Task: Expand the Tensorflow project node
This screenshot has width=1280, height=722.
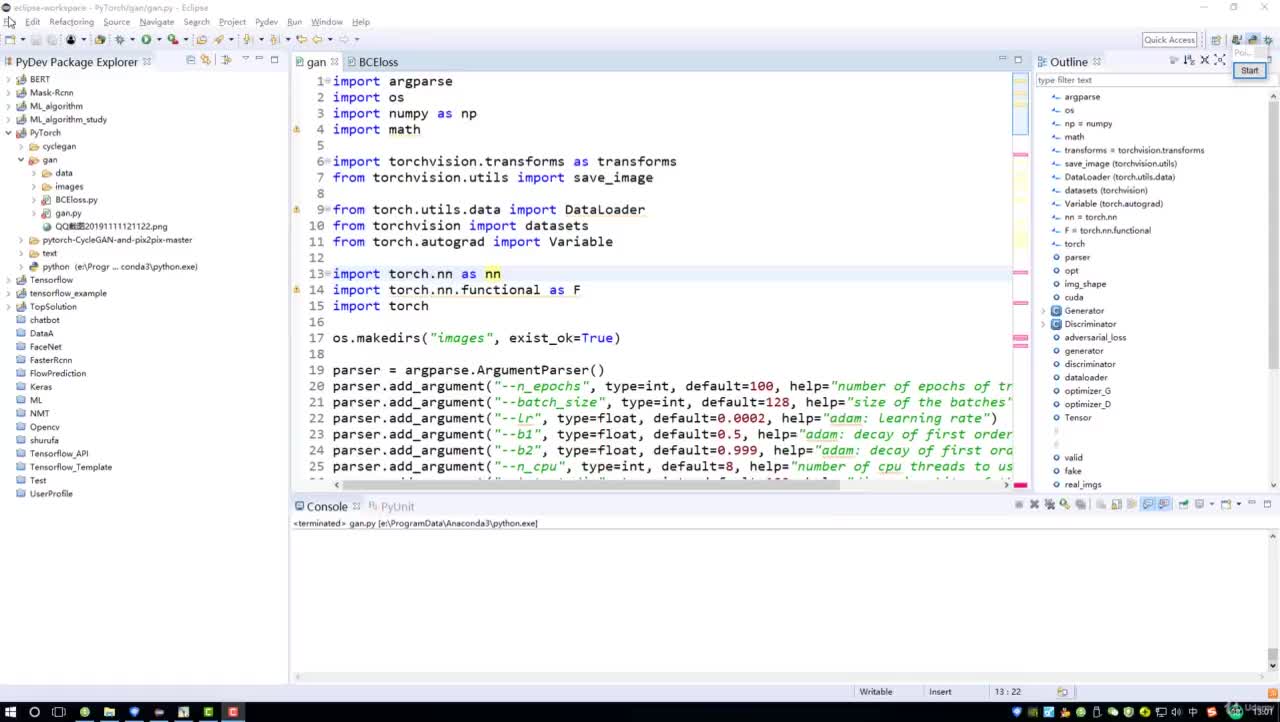Action: pyautogui.click(x=9, y=280)
